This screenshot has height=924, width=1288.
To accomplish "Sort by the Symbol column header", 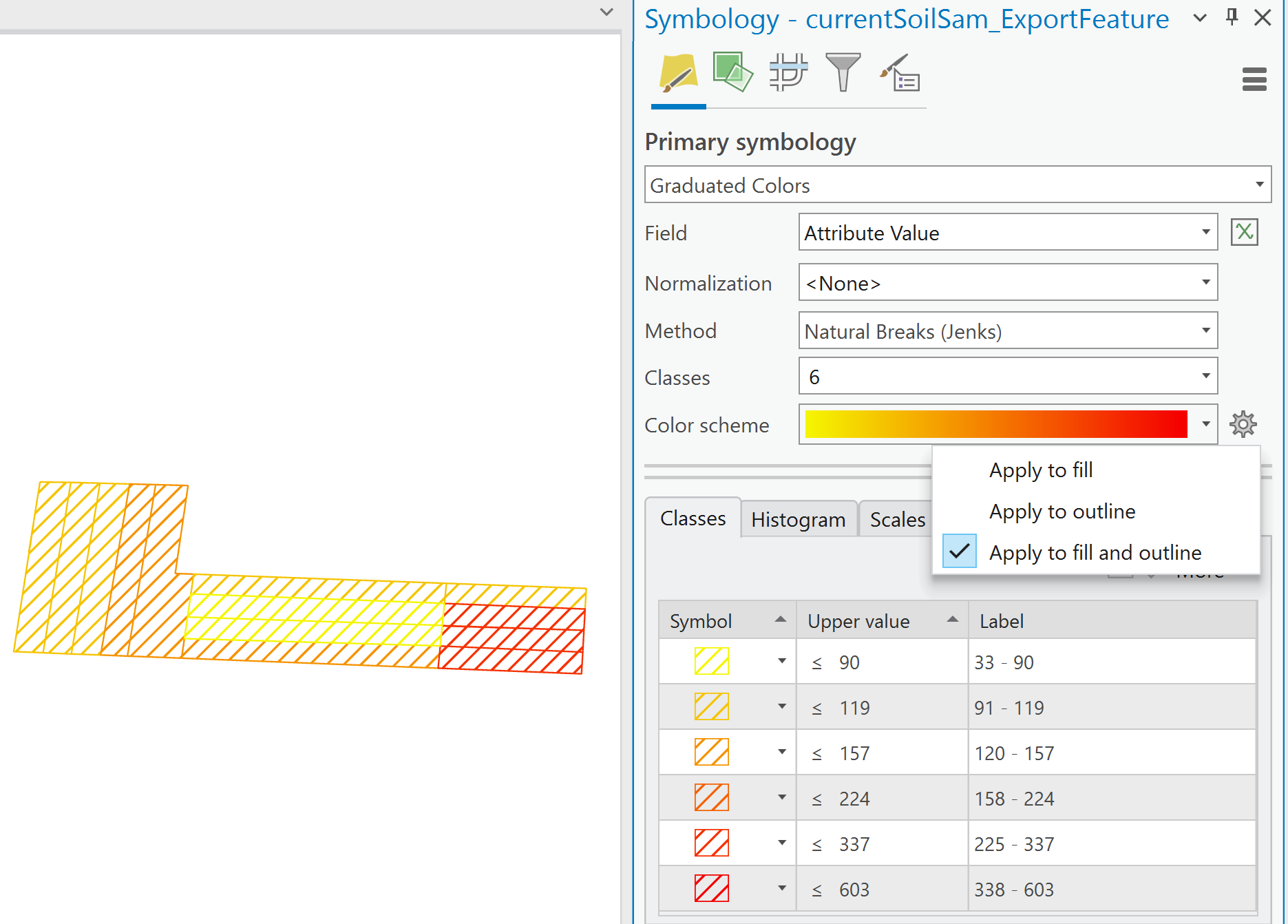I will pyautogui.click(x=728, y=620).
